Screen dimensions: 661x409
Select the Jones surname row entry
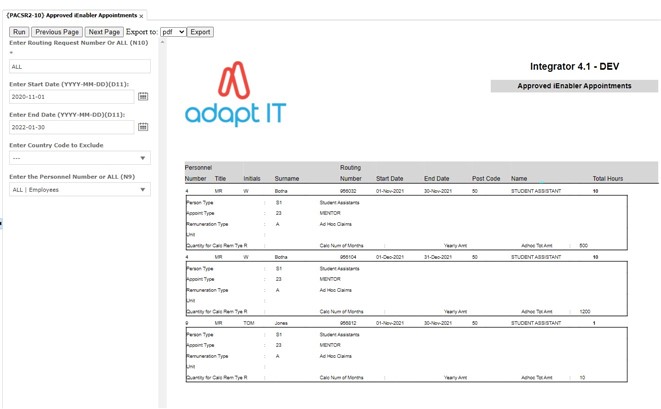click(x=283, y=323)
